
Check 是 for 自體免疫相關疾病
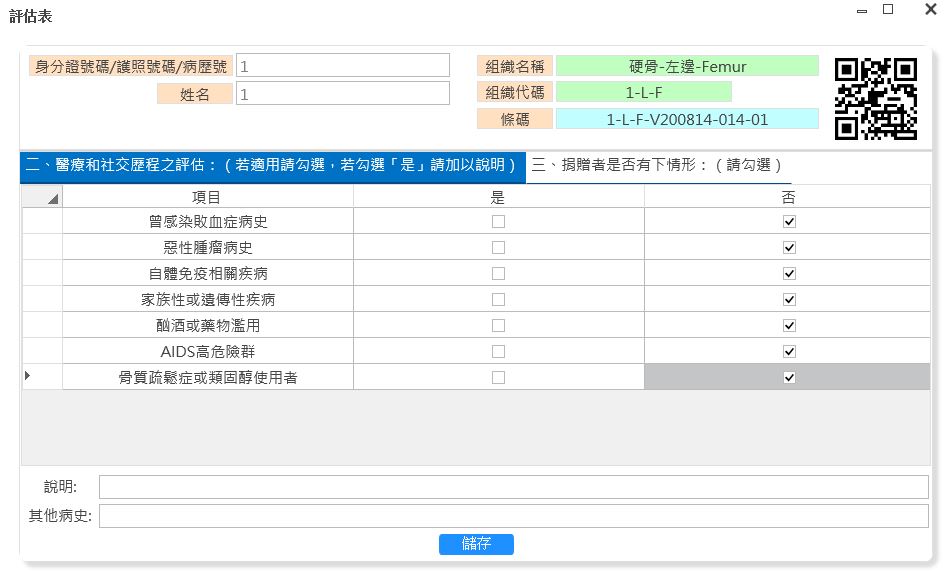tap(498, 274)
